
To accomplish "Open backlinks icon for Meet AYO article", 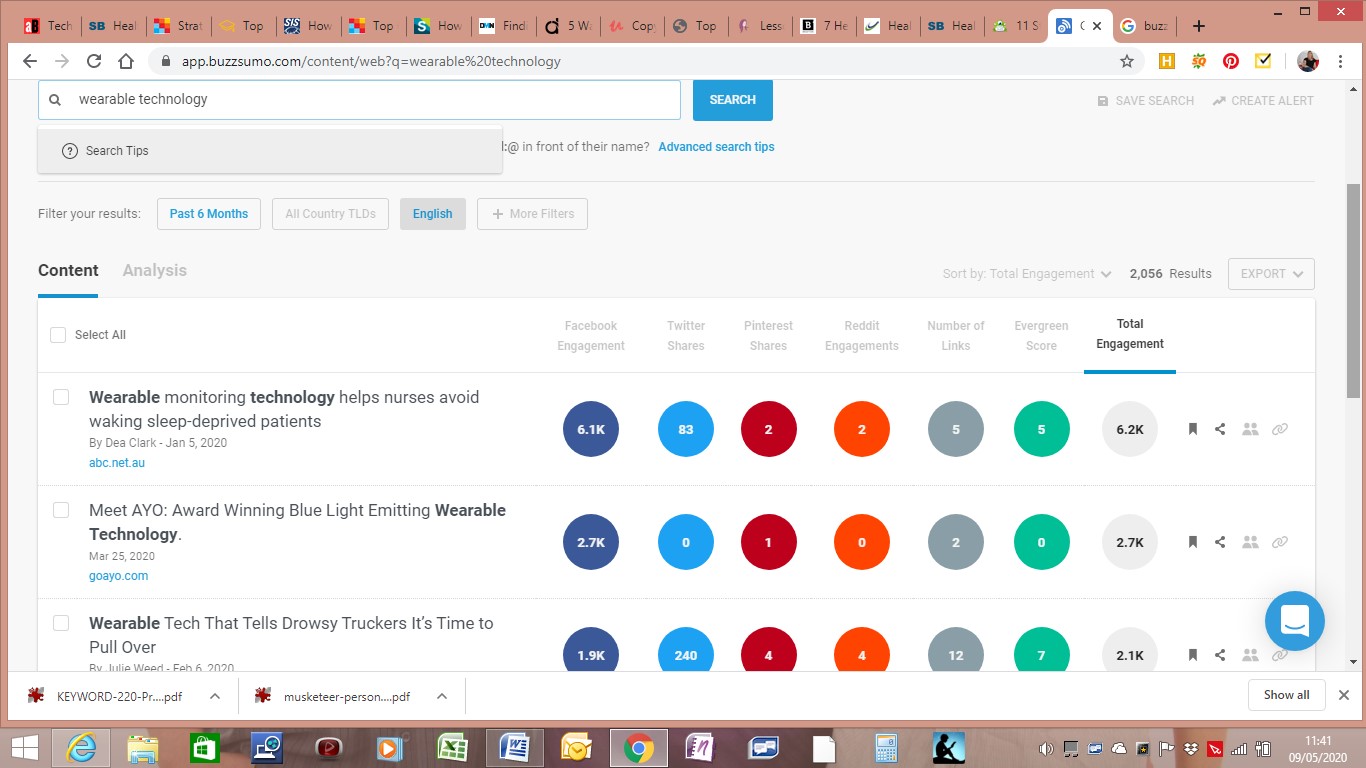I will coord(1279,542).
